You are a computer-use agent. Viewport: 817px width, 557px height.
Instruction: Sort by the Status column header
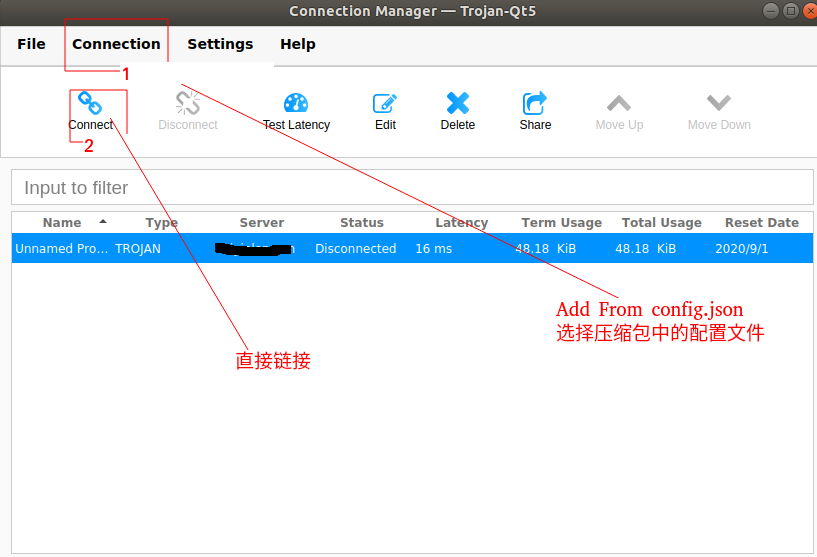(361, 223)
